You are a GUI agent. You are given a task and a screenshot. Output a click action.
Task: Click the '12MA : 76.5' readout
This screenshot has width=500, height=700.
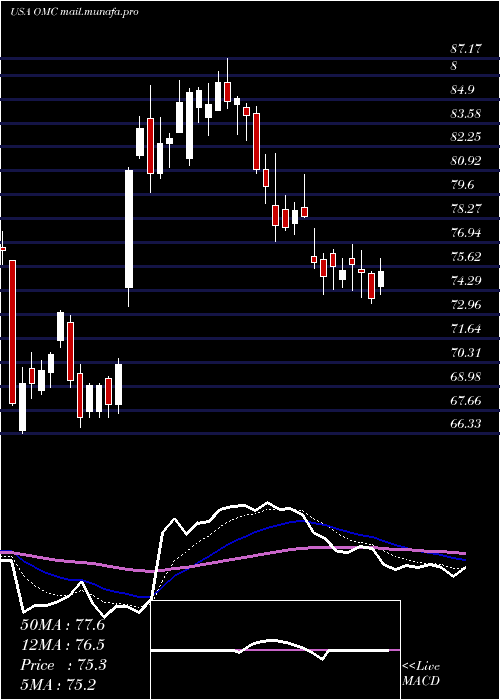(62, 645)
